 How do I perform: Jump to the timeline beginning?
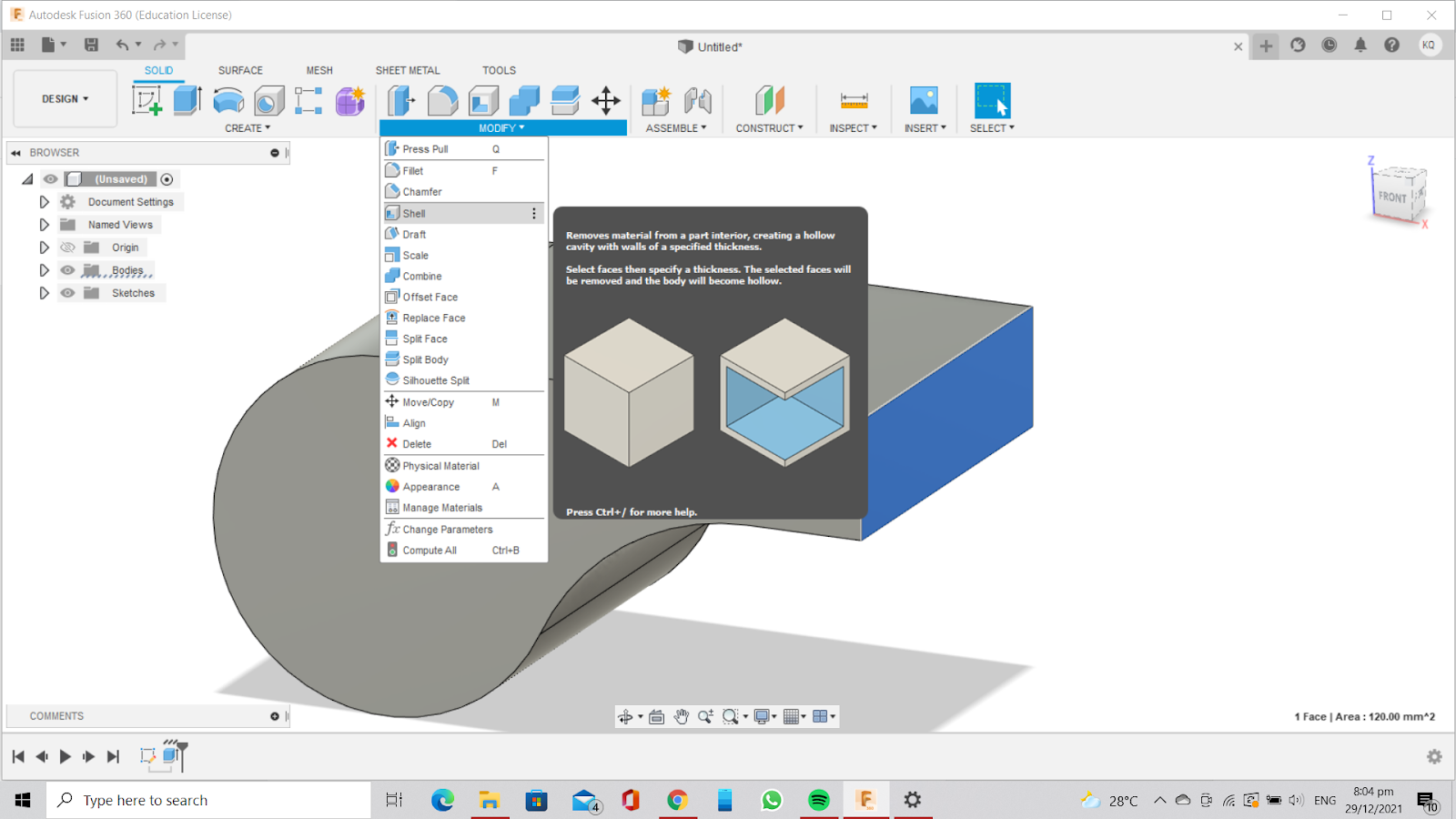pos(18,756)
